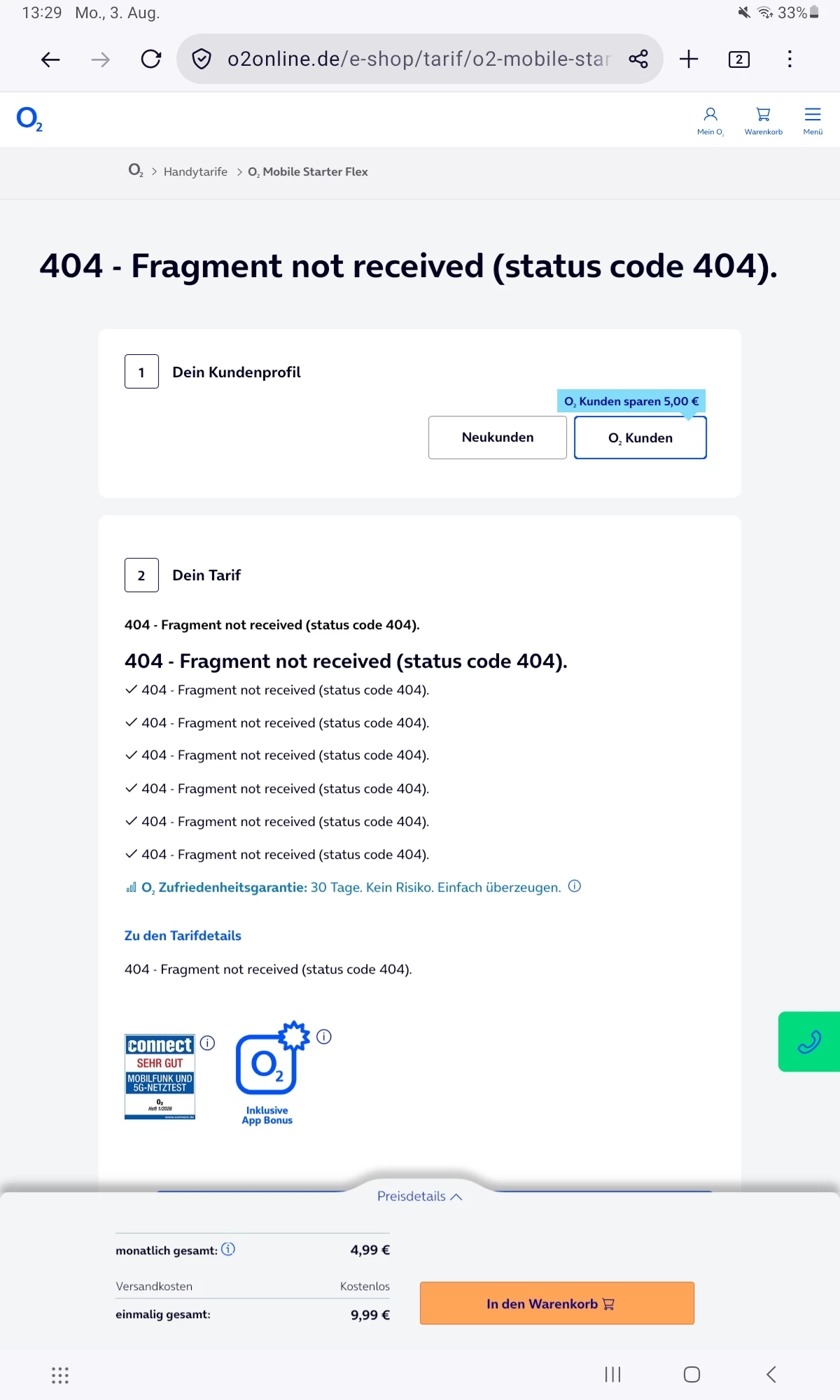Viewport: 840px width, 1400px height.
Task: Open the Mein O2 account icon
Action: click(x=710, y=120)
